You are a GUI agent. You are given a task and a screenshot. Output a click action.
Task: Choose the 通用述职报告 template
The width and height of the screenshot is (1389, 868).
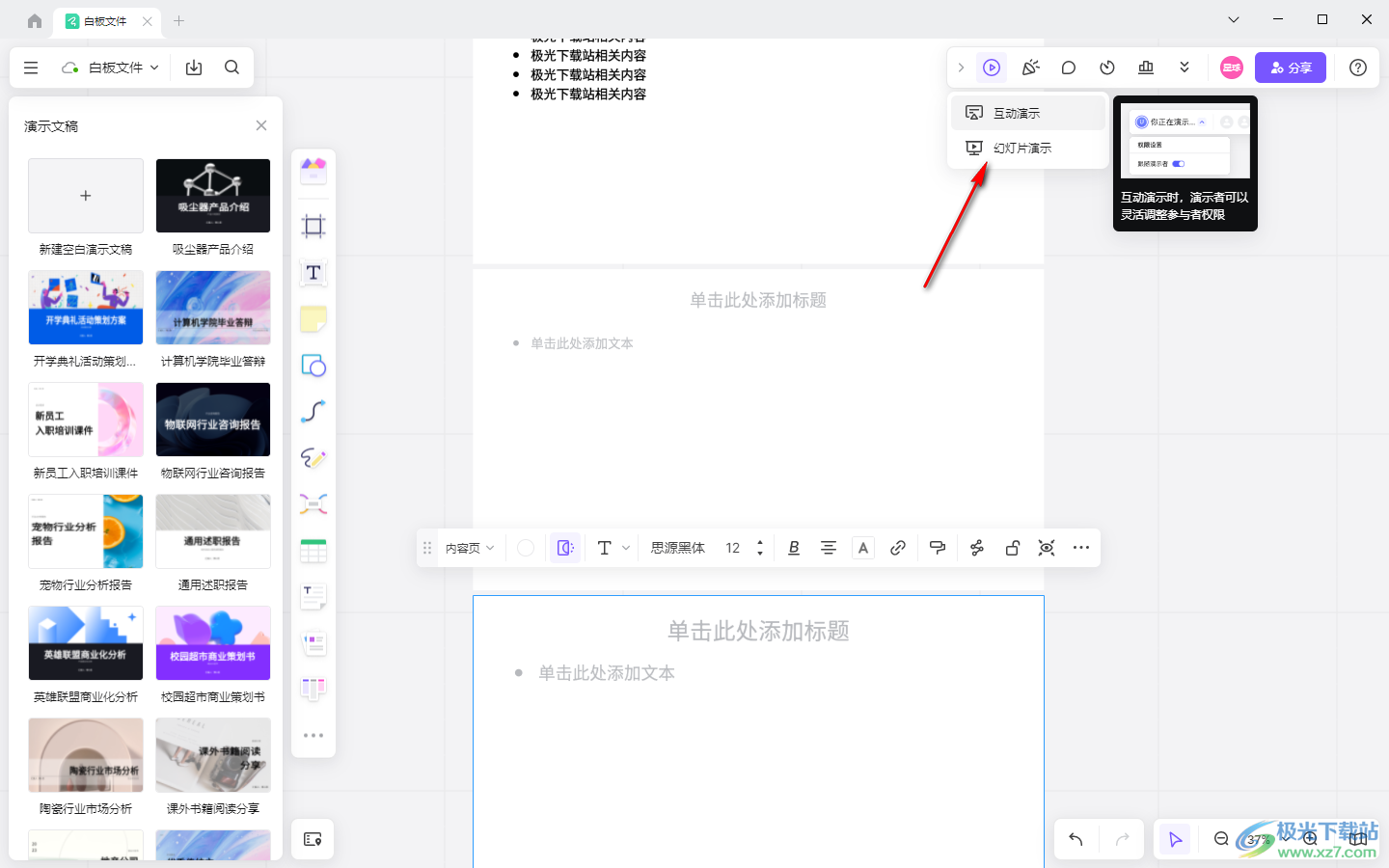click(x=213, y=531)
